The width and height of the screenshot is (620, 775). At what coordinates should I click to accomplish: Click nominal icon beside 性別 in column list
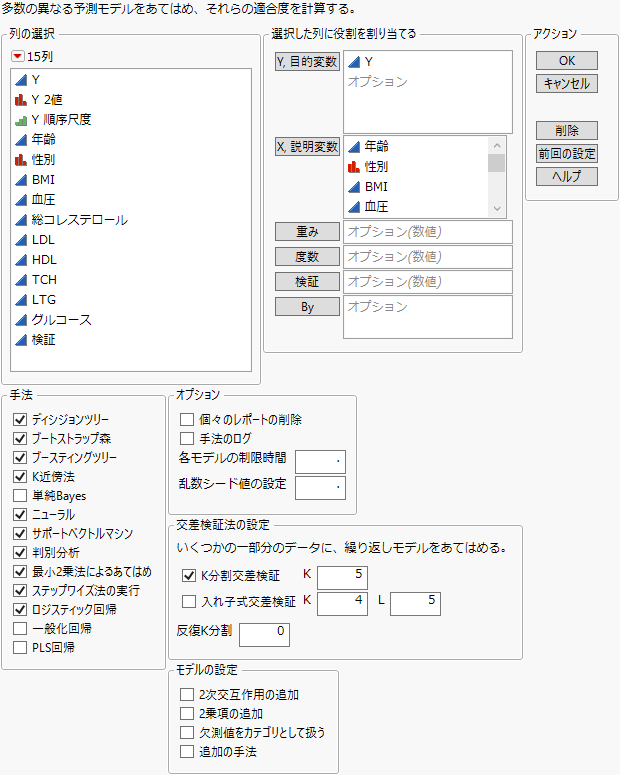[21, 160]
